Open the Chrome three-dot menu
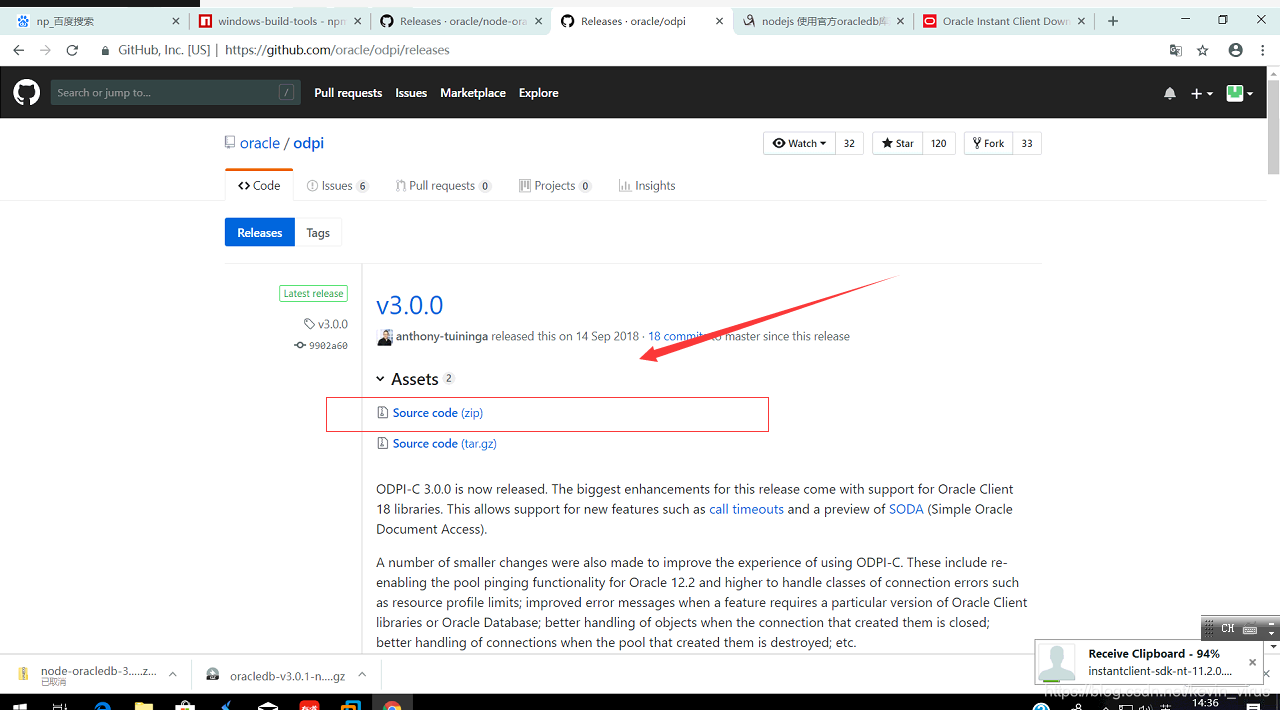 click(1263, 50)
